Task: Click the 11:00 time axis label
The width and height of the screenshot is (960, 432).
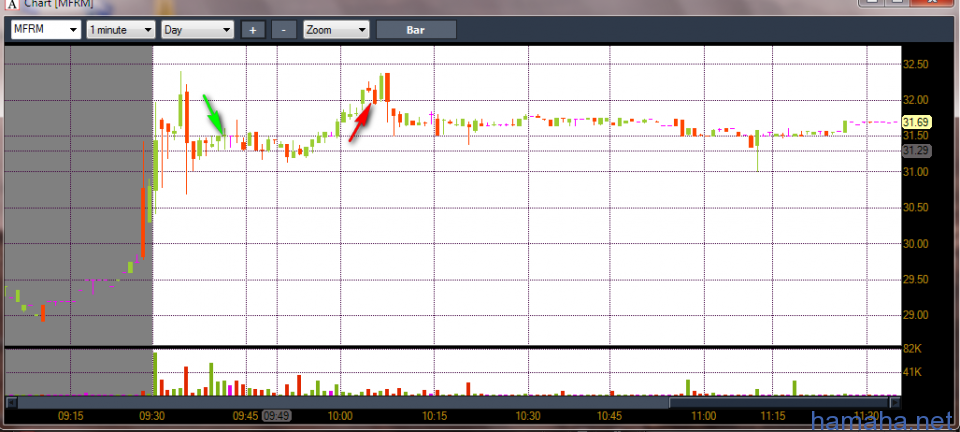Action: tap(704, 415)
